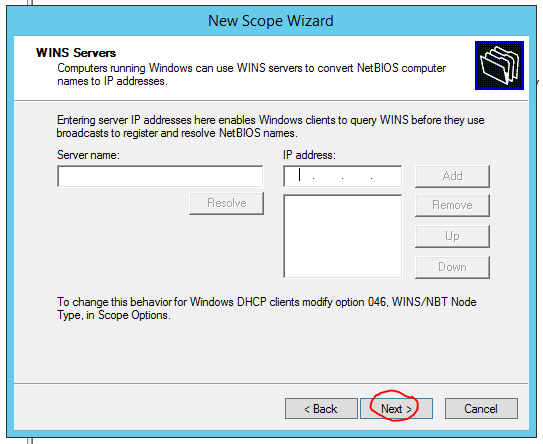Focus the Server name text field
The image size is (543, 444).
160,176
